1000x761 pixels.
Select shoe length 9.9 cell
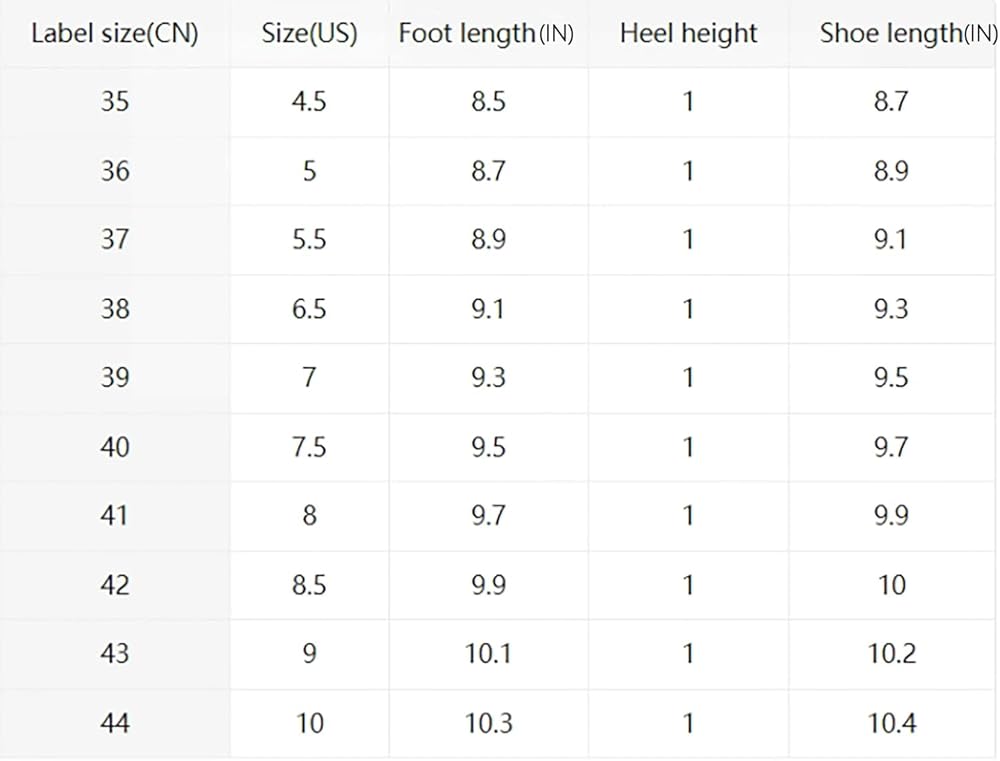point(890,515)
